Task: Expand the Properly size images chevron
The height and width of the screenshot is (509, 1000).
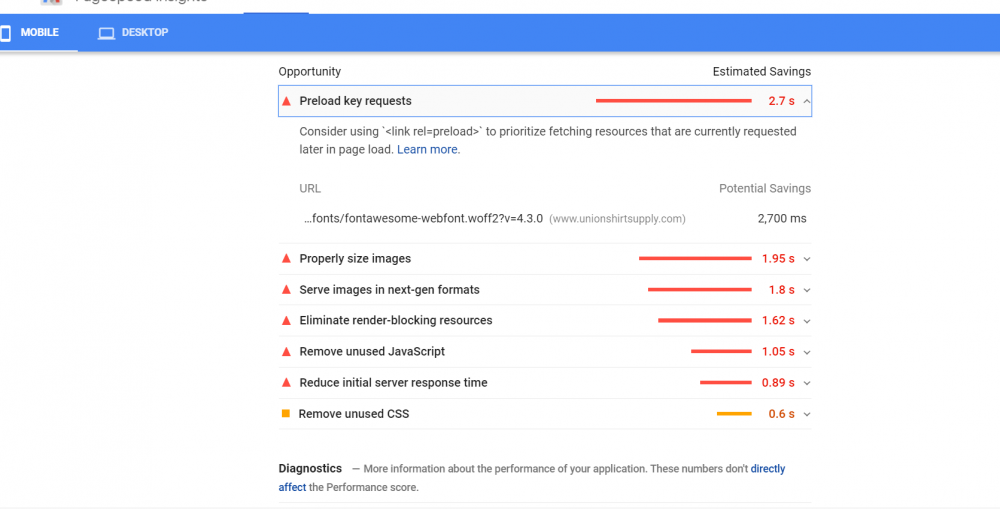Action: coord(807,259)
